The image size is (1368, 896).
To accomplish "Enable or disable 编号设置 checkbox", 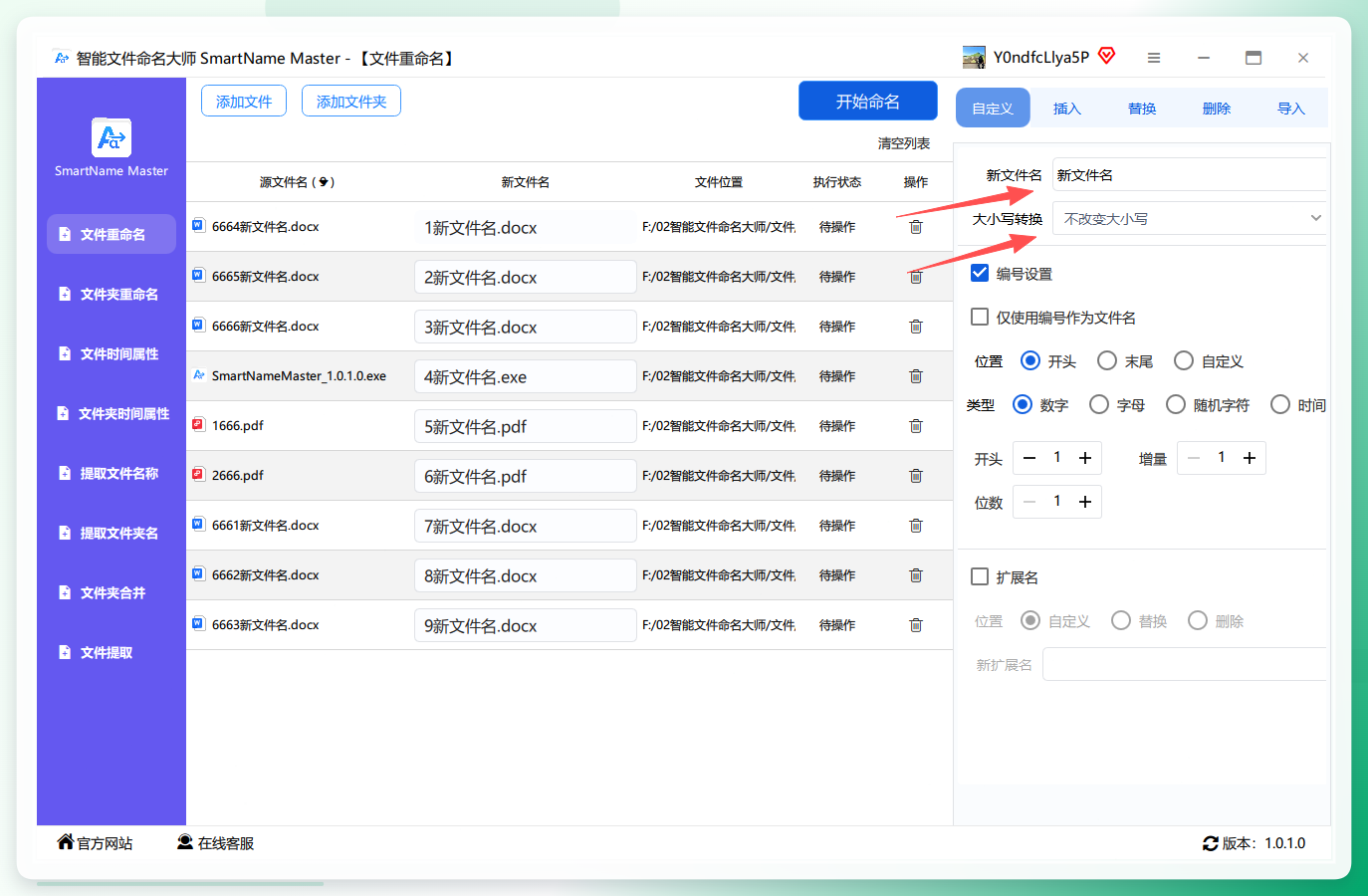I will pyautogui.click(x=980, y=273).
